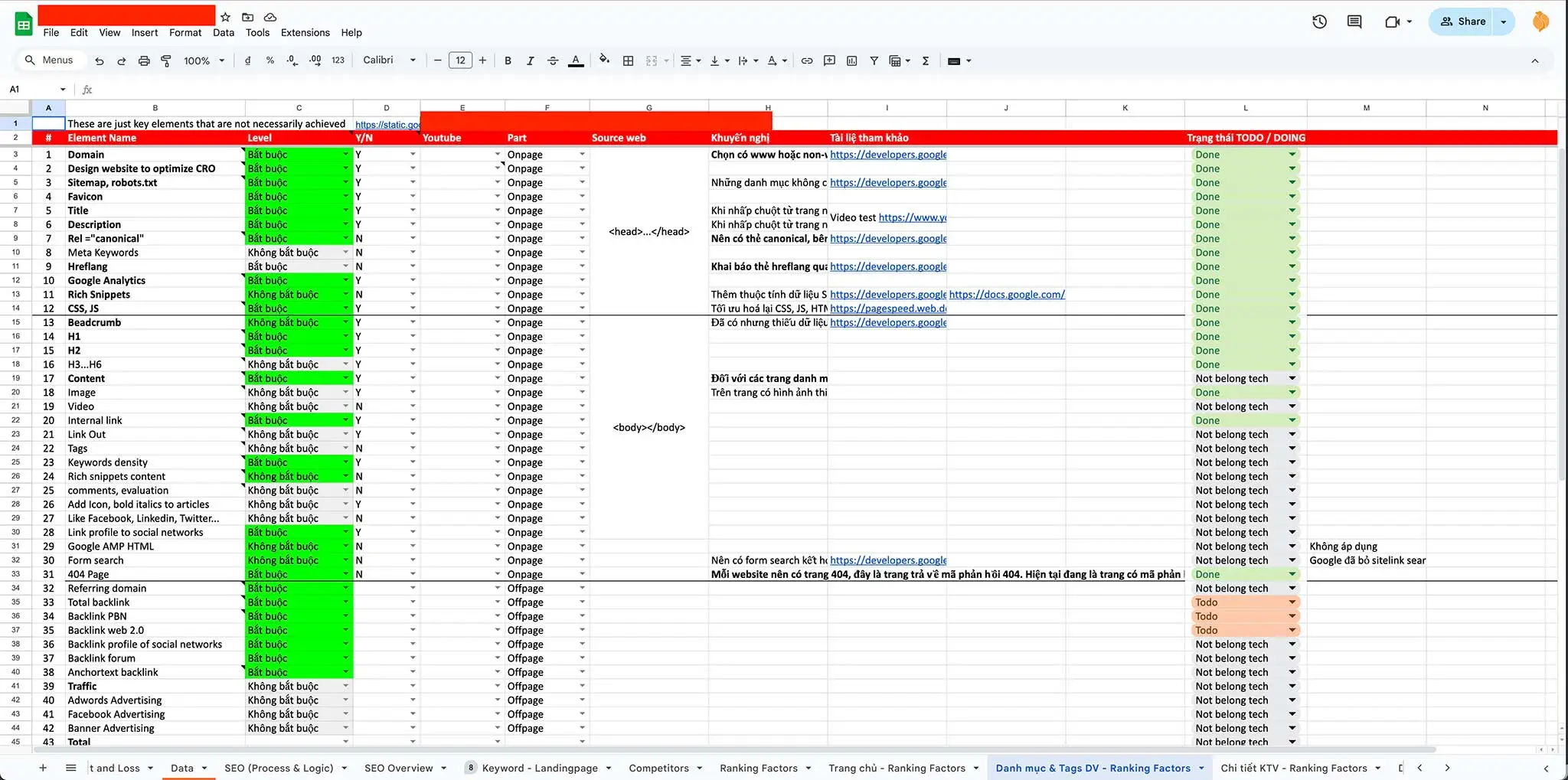Open Part dropdown for Referring domain row
This screenshot has width=1568, height=780.
582,588
